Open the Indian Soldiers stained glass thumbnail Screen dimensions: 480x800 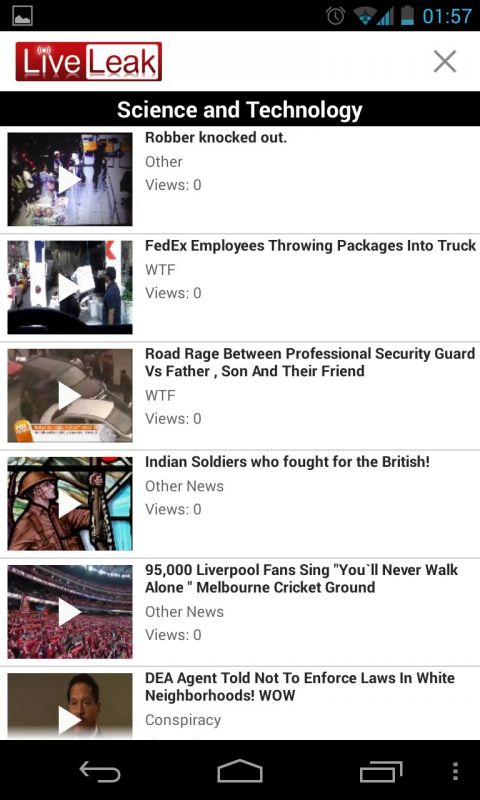70,504
